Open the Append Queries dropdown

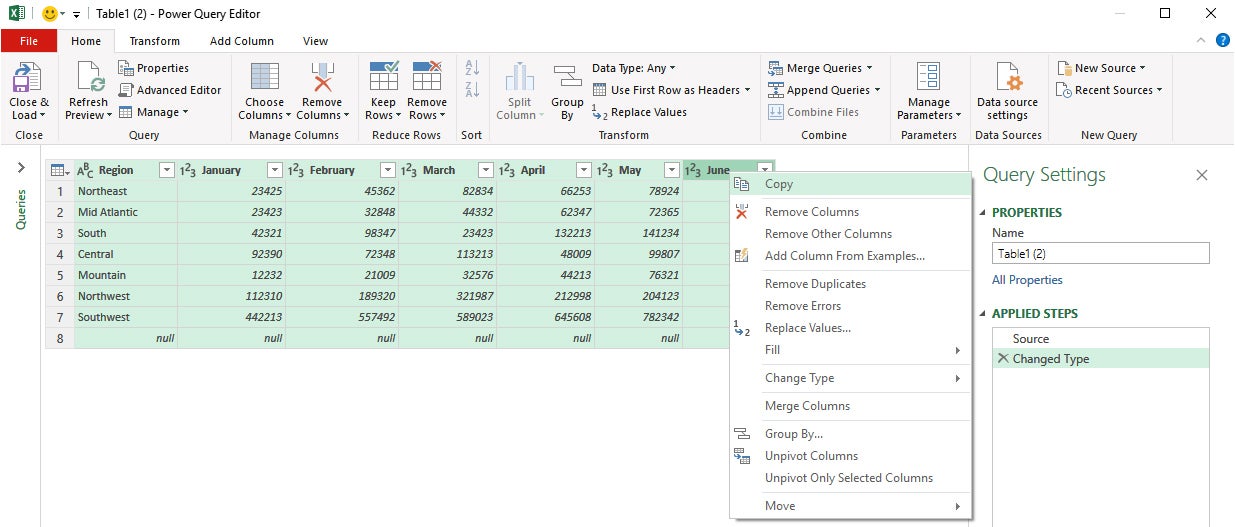coord(825,90)
